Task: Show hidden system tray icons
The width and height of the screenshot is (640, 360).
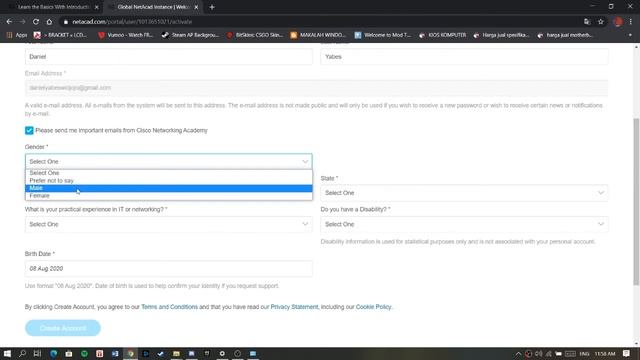Action: point(518,354)
